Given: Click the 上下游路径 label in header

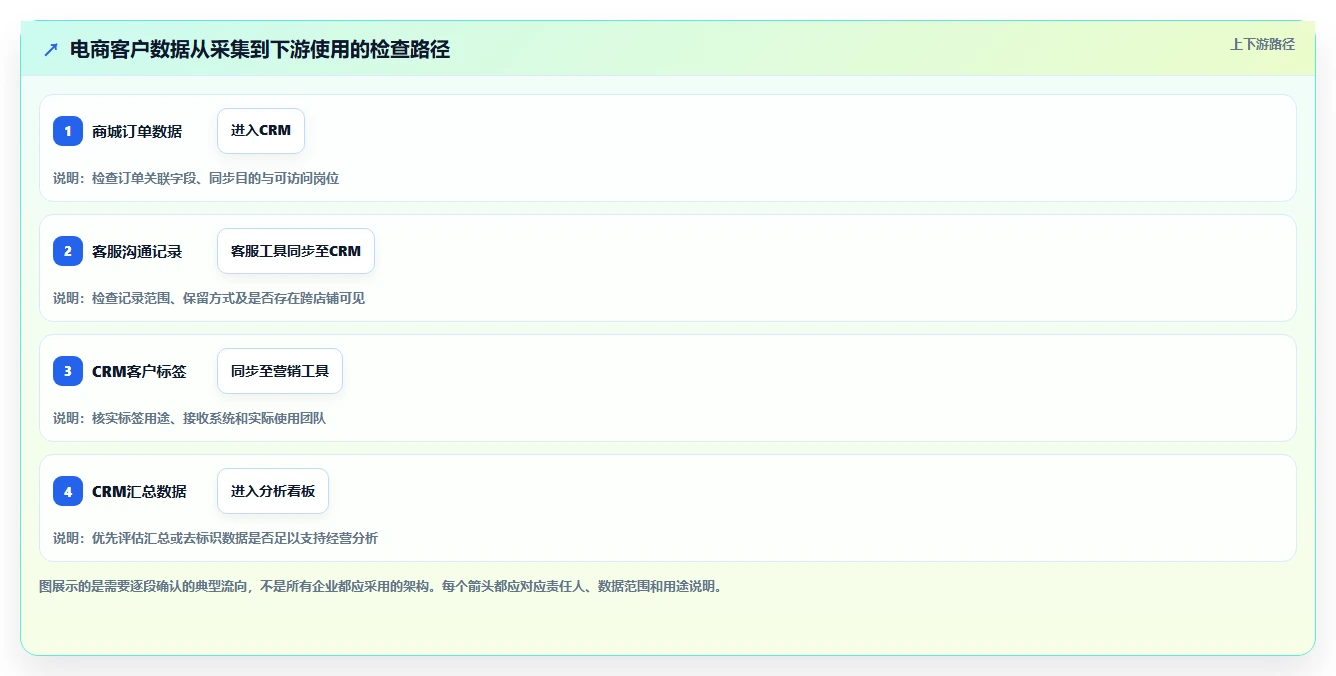Looking at the screenshot, I should pyautogui.click(x=1262, y=44).
